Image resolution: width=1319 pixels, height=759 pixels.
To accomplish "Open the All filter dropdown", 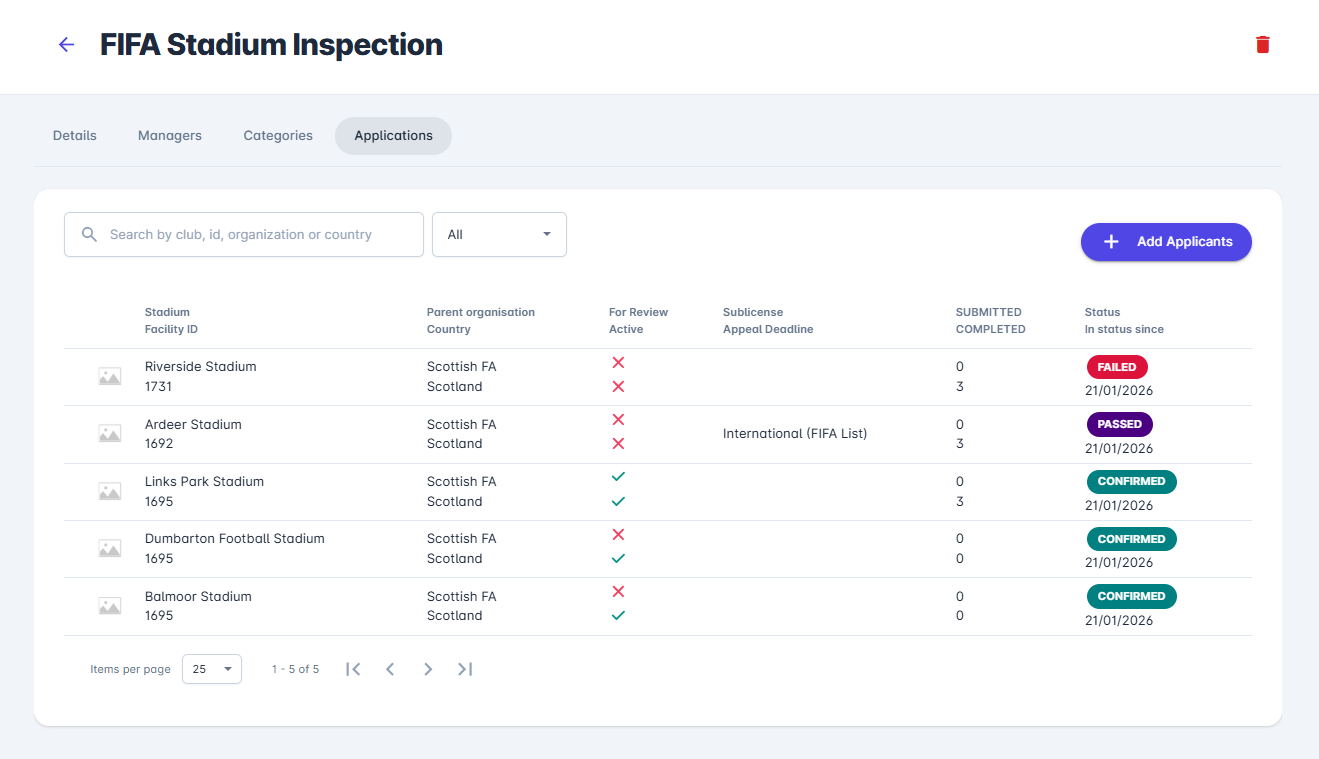I will 499,234.
